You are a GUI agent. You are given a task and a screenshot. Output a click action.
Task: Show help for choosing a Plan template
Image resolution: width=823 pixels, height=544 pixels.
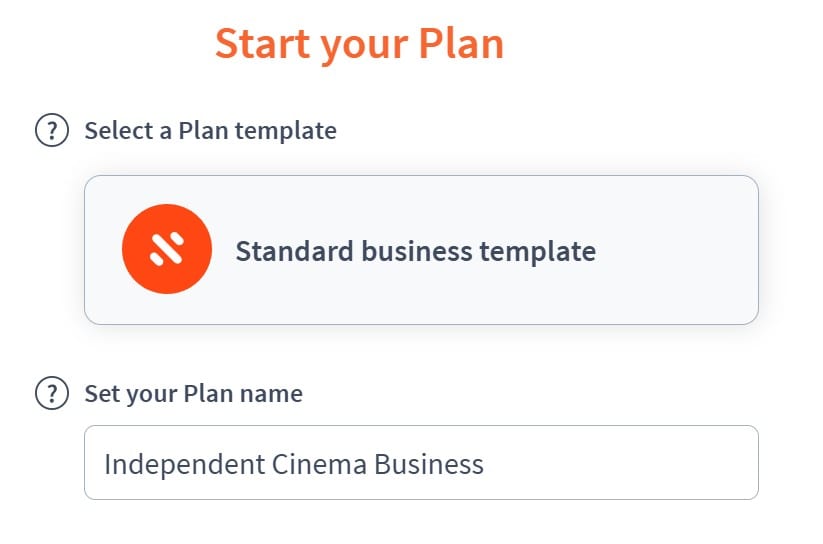pos(51,130)
